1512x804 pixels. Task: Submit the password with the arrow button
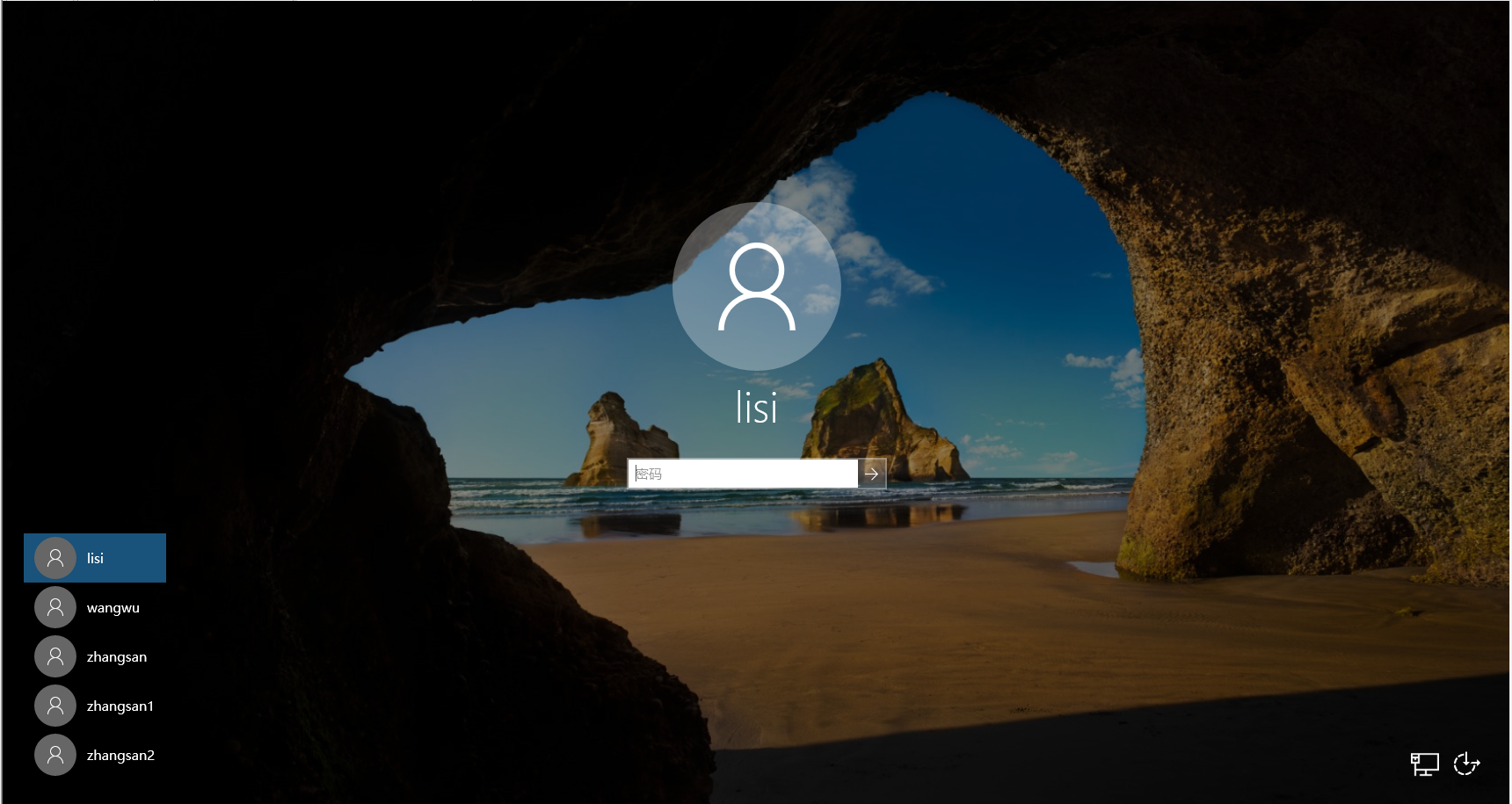pyautogui.click(x=872, y=474)
